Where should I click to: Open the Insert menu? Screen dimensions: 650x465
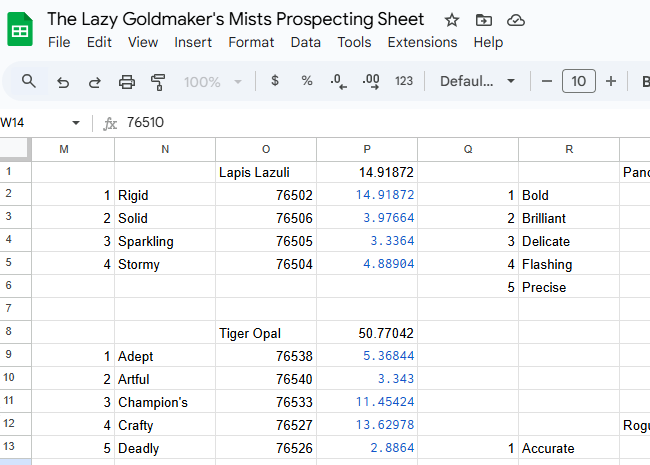(x=193, y=42)
